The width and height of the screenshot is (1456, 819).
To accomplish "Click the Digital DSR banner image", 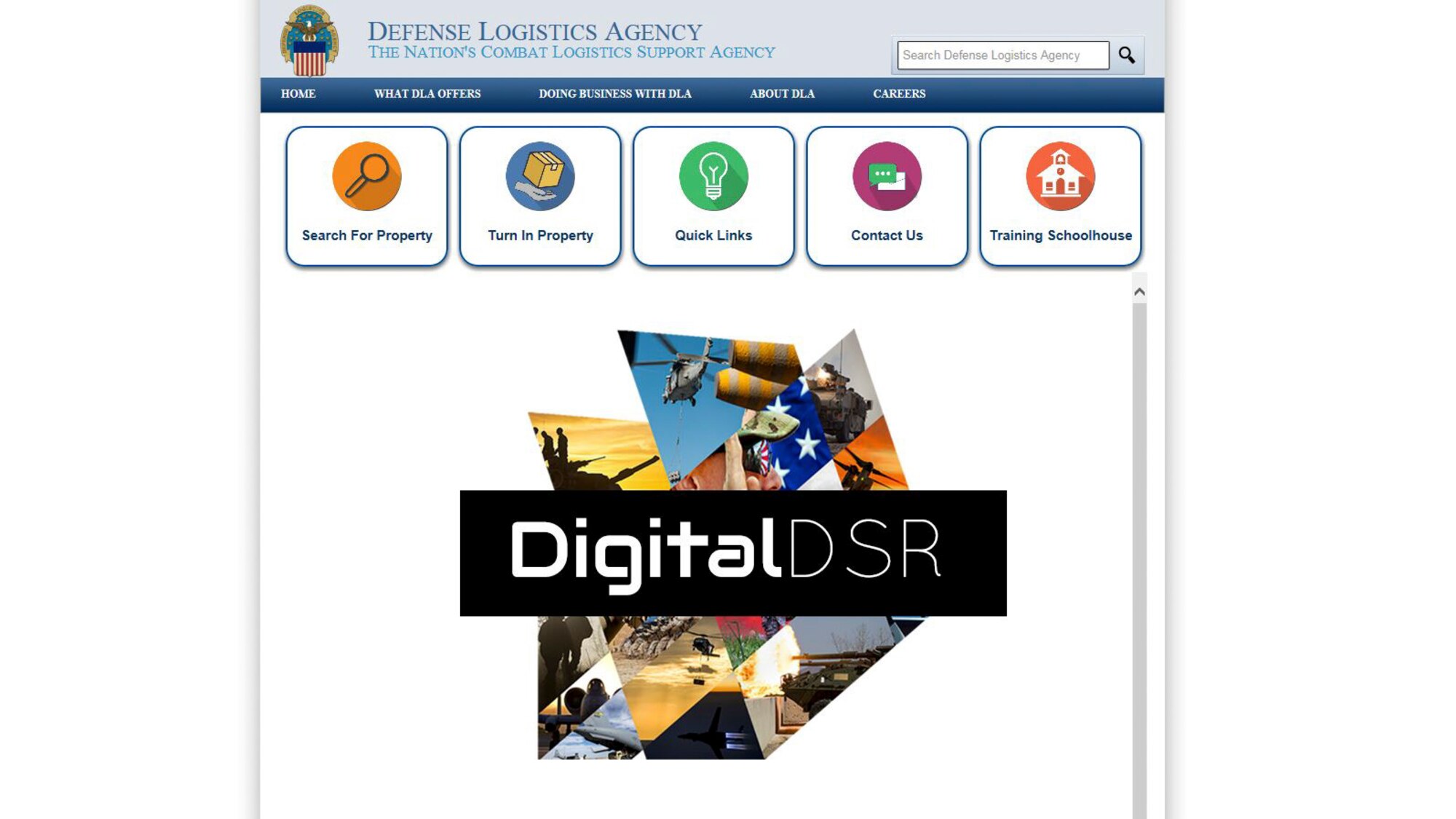I will [x=733, y=545].
